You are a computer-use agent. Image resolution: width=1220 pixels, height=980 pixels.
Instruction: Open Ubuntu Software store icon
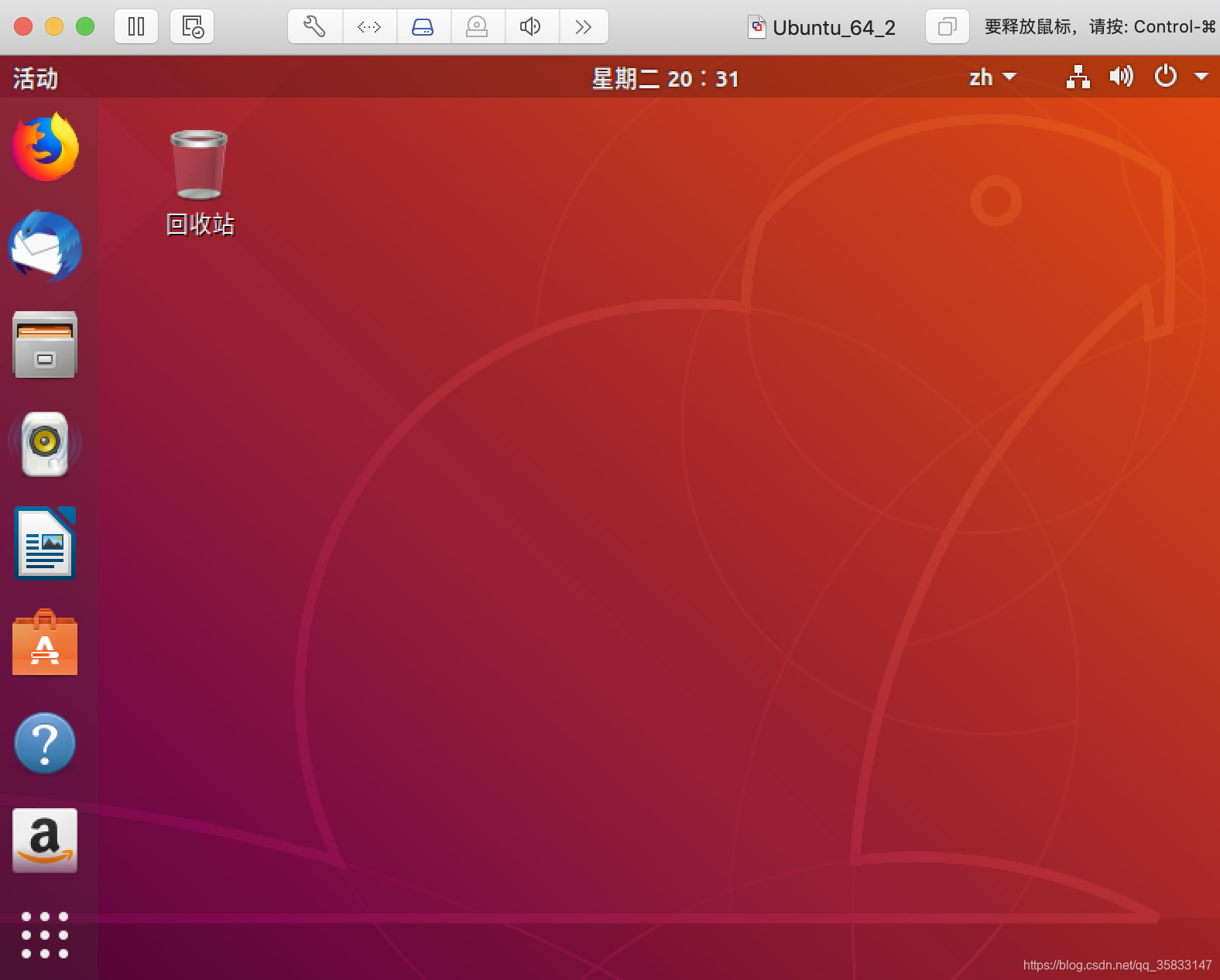pyautogui.click(x=45, y=642)
